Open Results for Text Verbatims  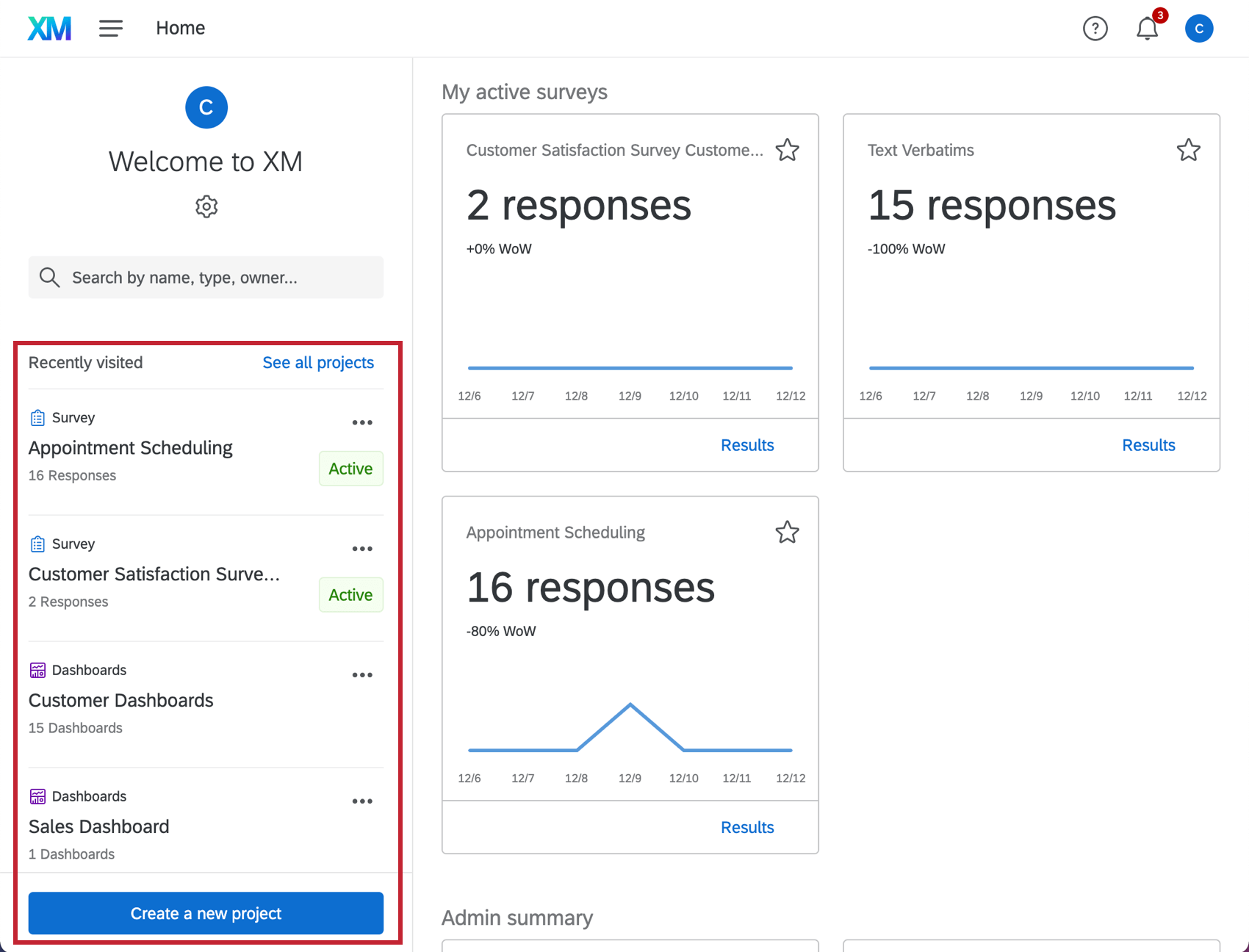coord(1148,444)
